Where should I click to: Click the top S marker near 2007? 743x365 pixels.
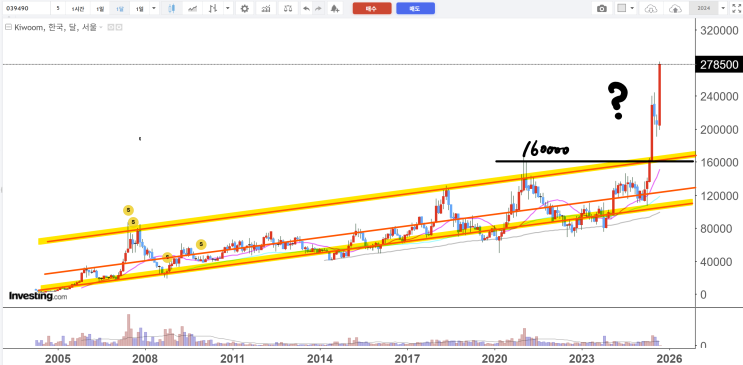coord(128,210)
